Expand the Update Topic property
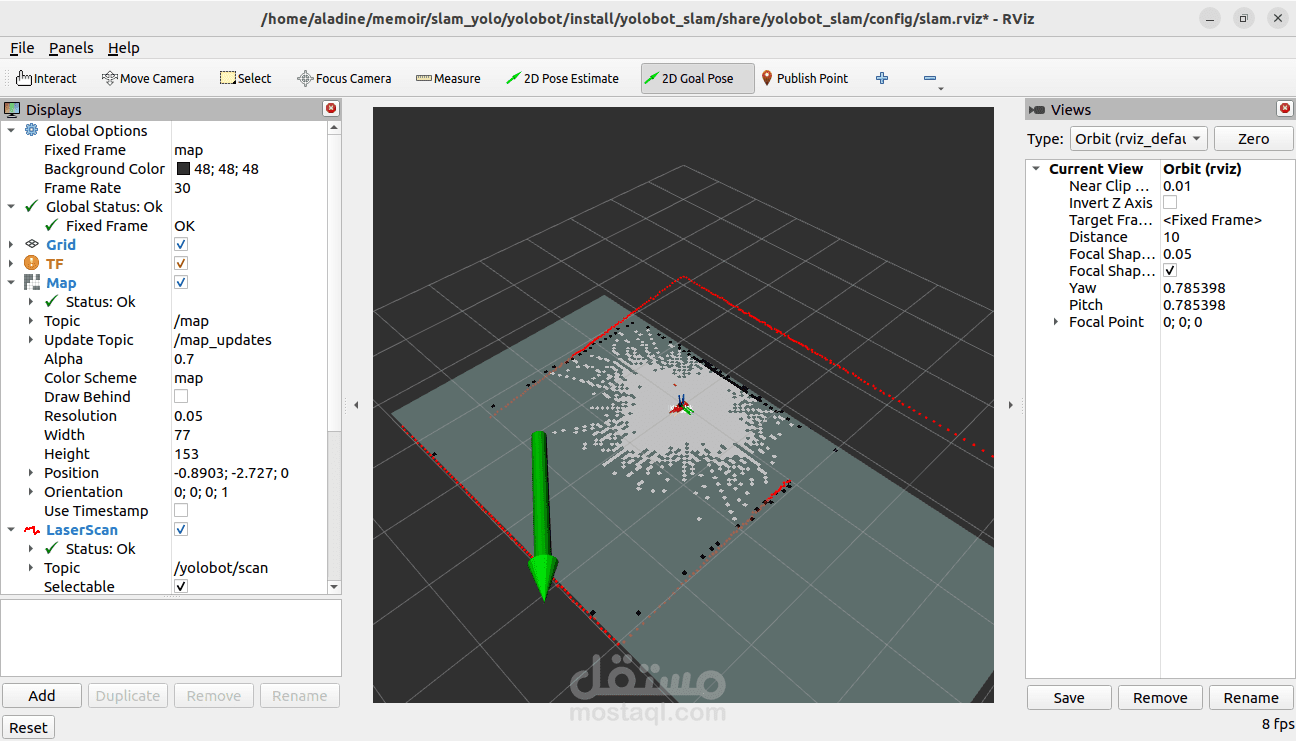 30,340
